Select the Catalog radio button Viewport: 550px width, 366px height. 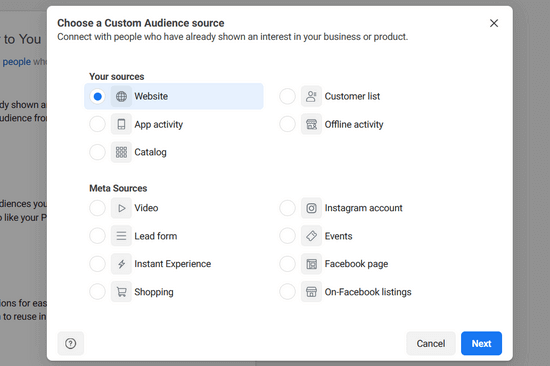click(98, 152)
